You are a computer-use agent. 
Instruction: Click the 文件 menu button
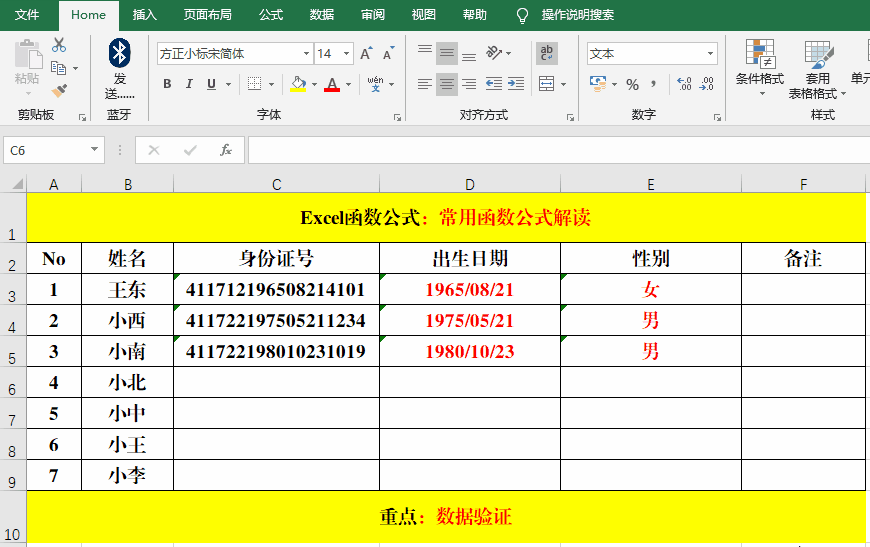tap(27, 15)
